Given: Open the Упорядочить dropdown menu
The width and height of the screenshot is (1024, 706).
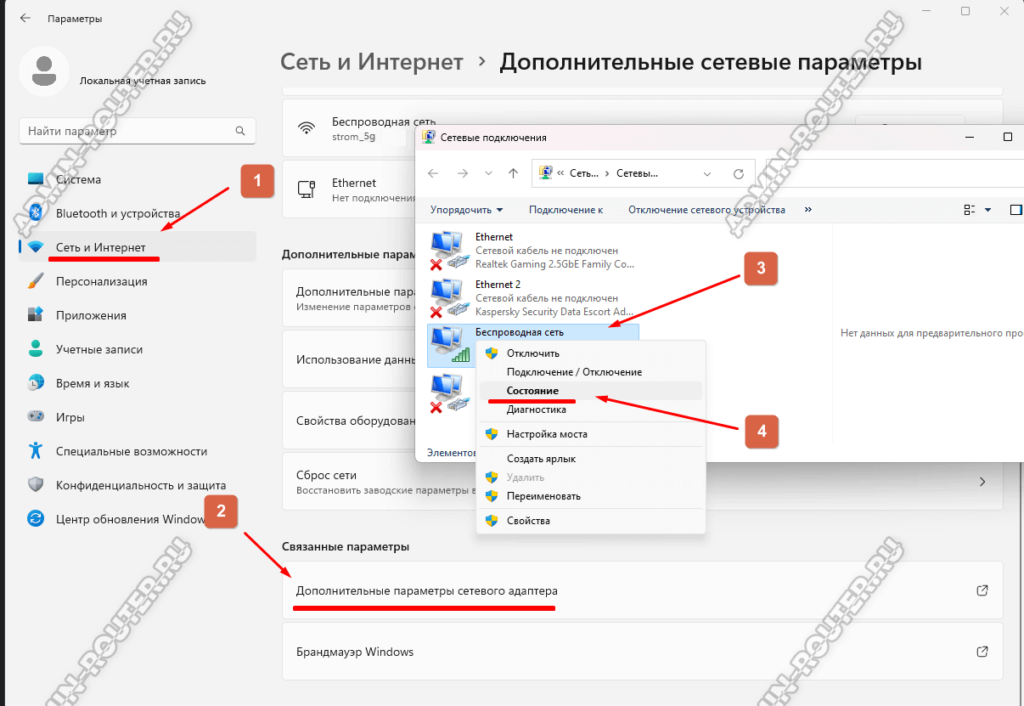Looking at the screenshot, I should pyautogui.click(x=466, y=210).
